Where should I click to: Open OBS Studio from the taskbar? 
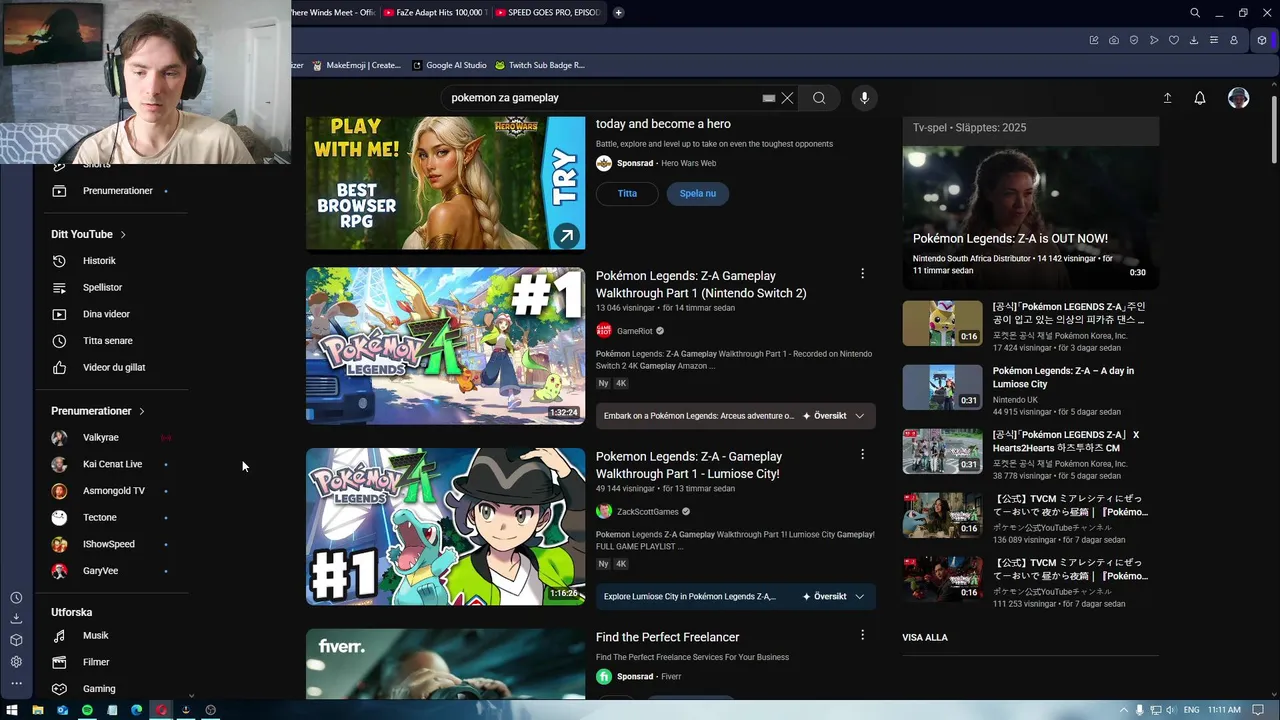pyautogui.click(x=211, y=710)
